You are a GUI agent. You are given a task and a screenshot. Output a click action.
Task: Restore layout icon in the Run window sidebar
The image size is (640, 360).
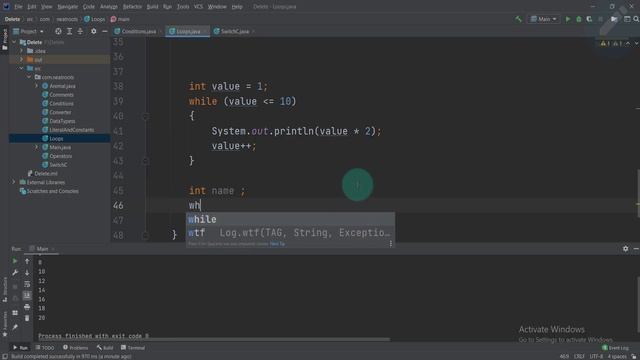(x=15, y=313)
